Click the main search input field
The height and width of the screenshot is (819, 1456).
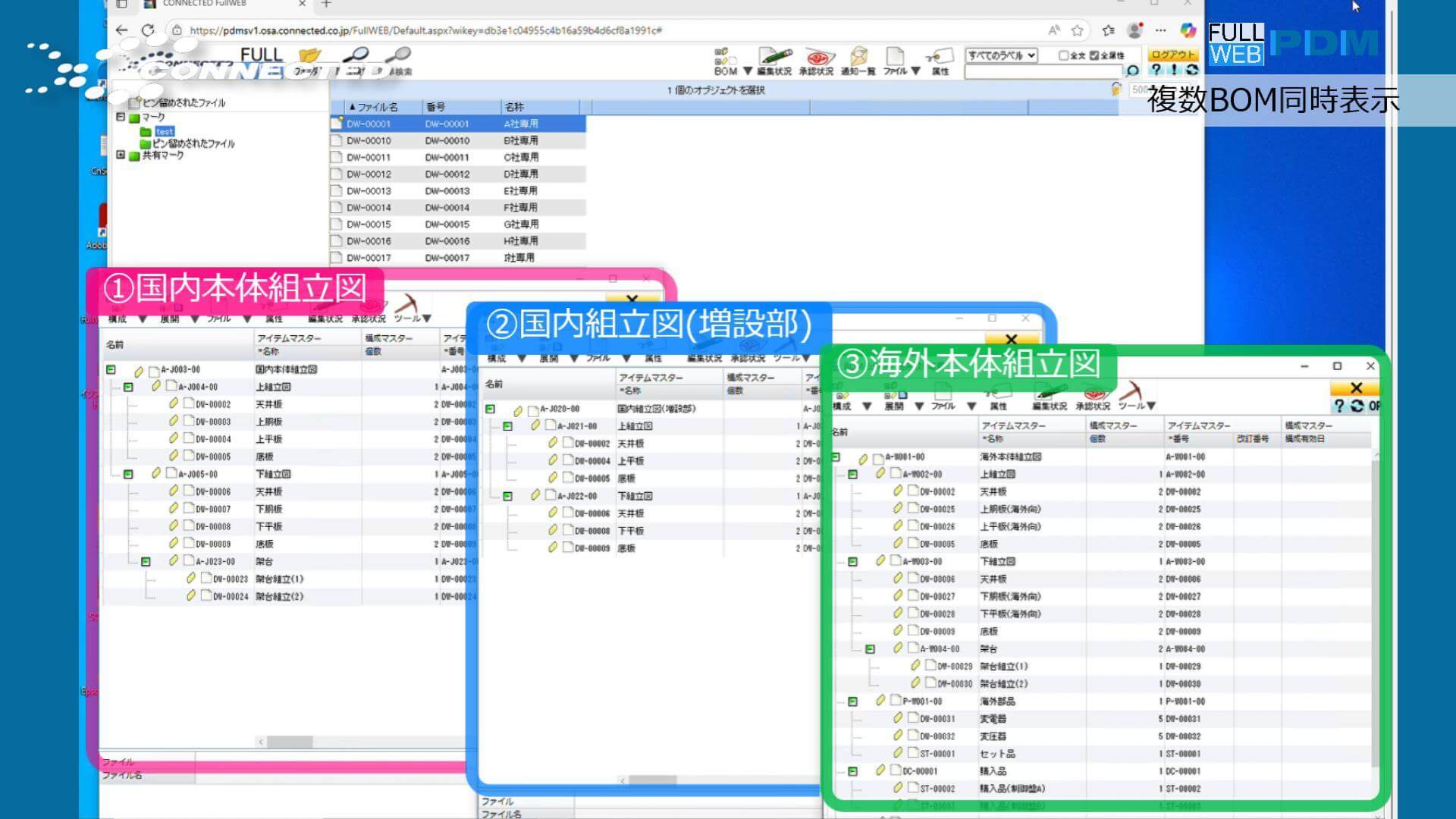[x=1043, y=71]
